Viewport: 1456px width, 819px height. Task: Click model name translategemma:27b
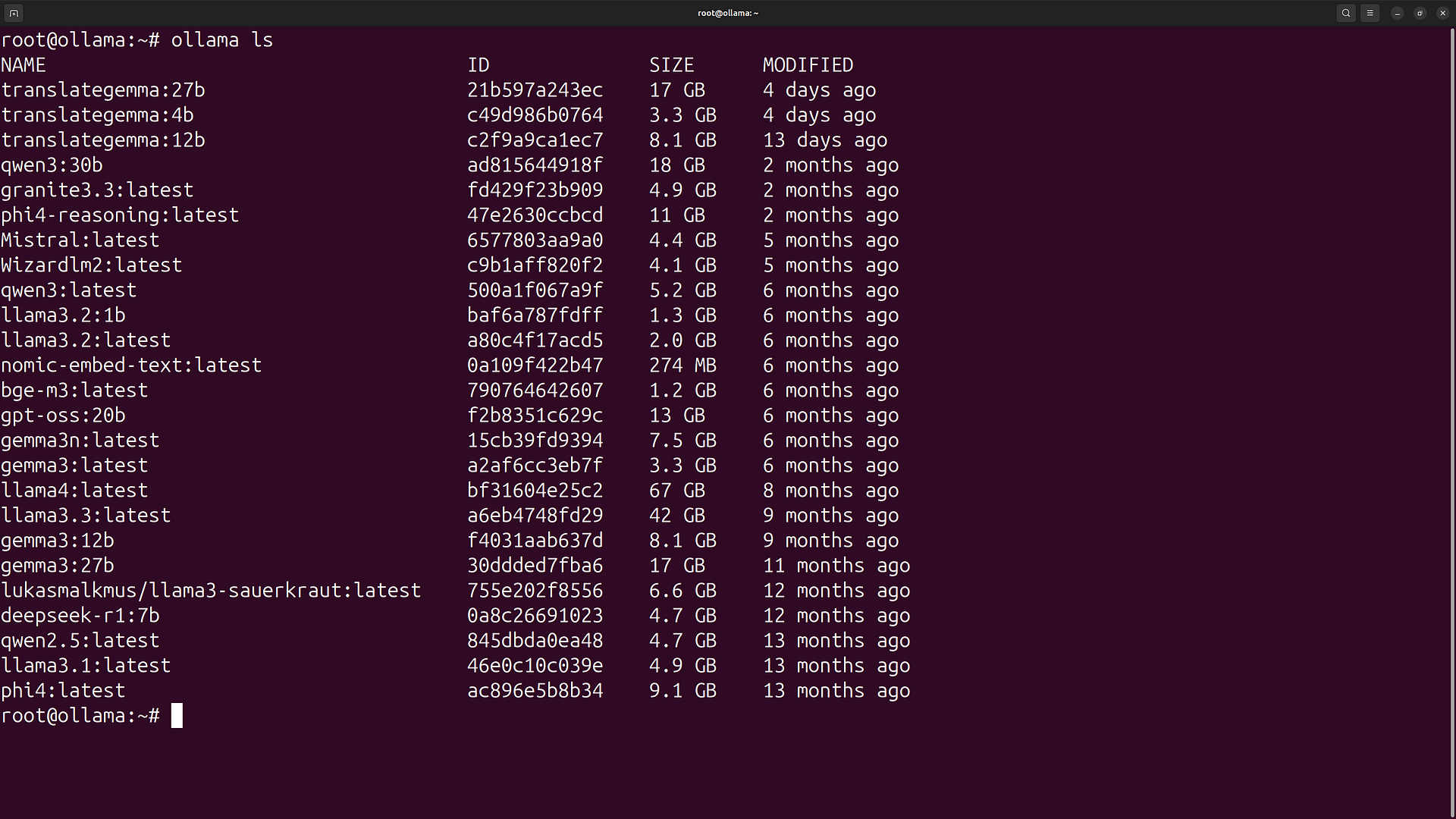click(103, 90)
